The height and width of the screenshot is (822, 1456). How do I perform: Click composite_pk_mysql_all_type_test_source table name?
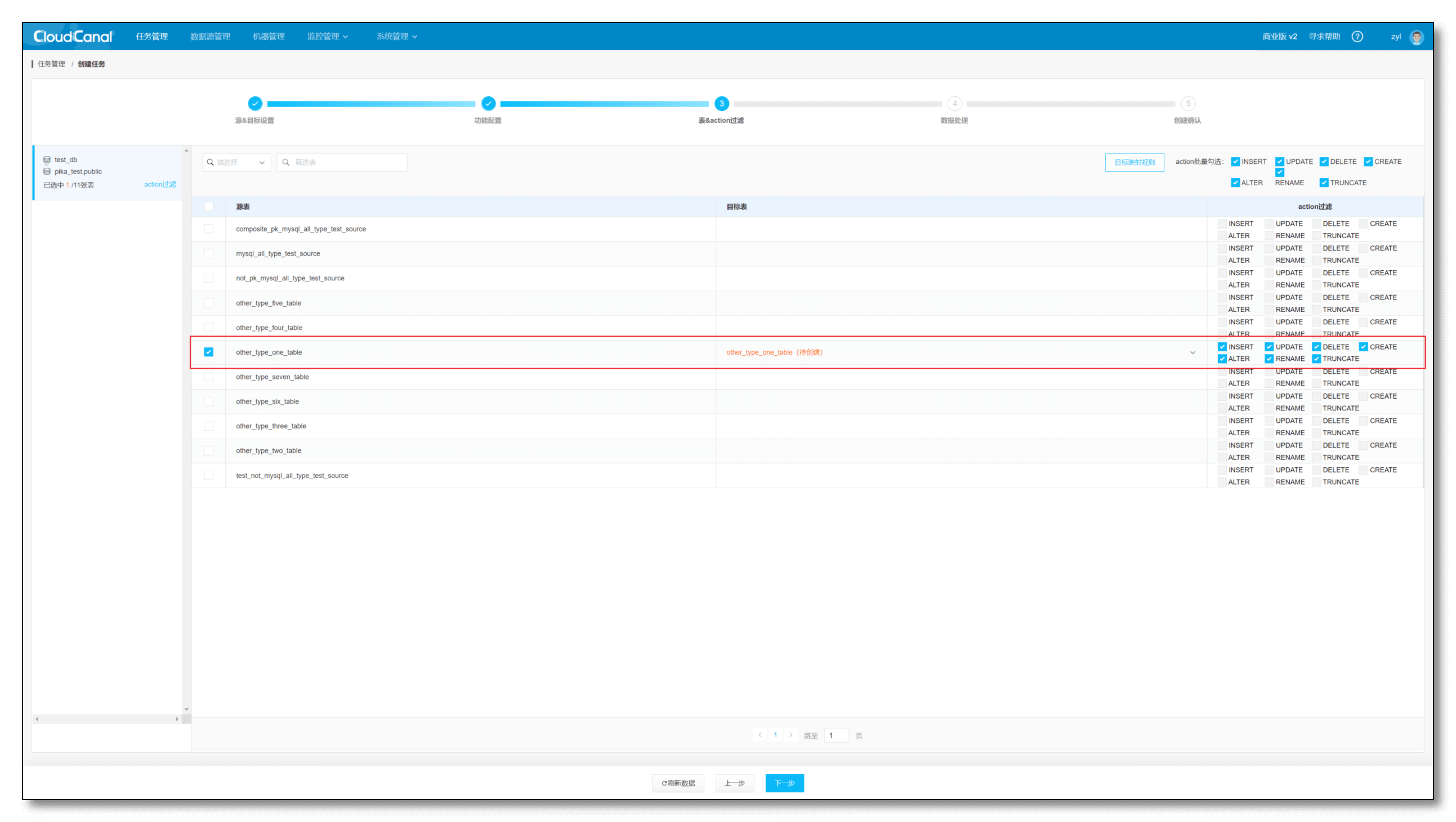pyautogui.click(x=301, y=229)
